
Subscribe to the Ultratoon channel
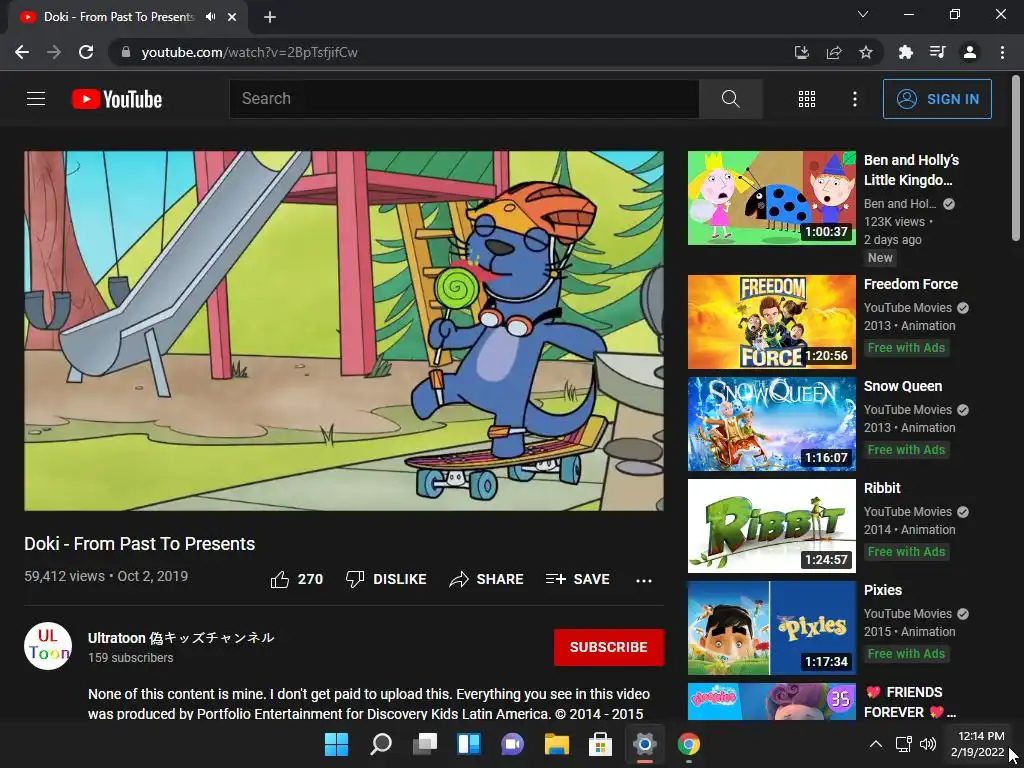click(609, 647)
